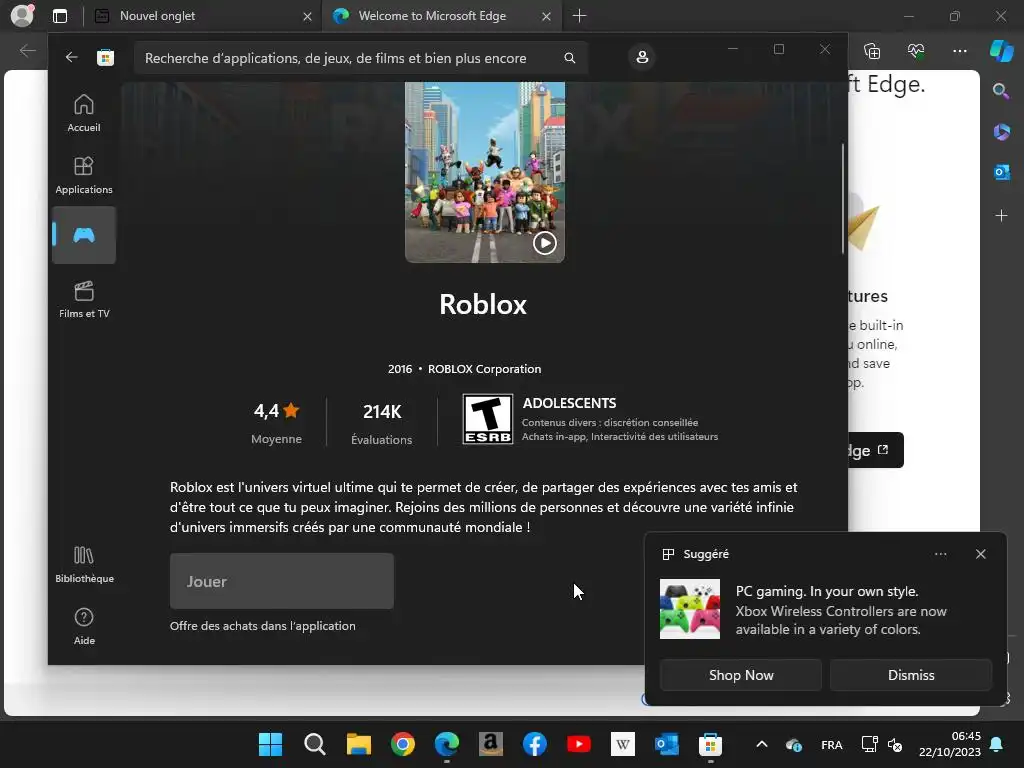Image resolution: width=1024 pixels, height=768 pixels.
Task: Click Microsoft Edge taskbar icon
Action: click(x=447, y=744)
